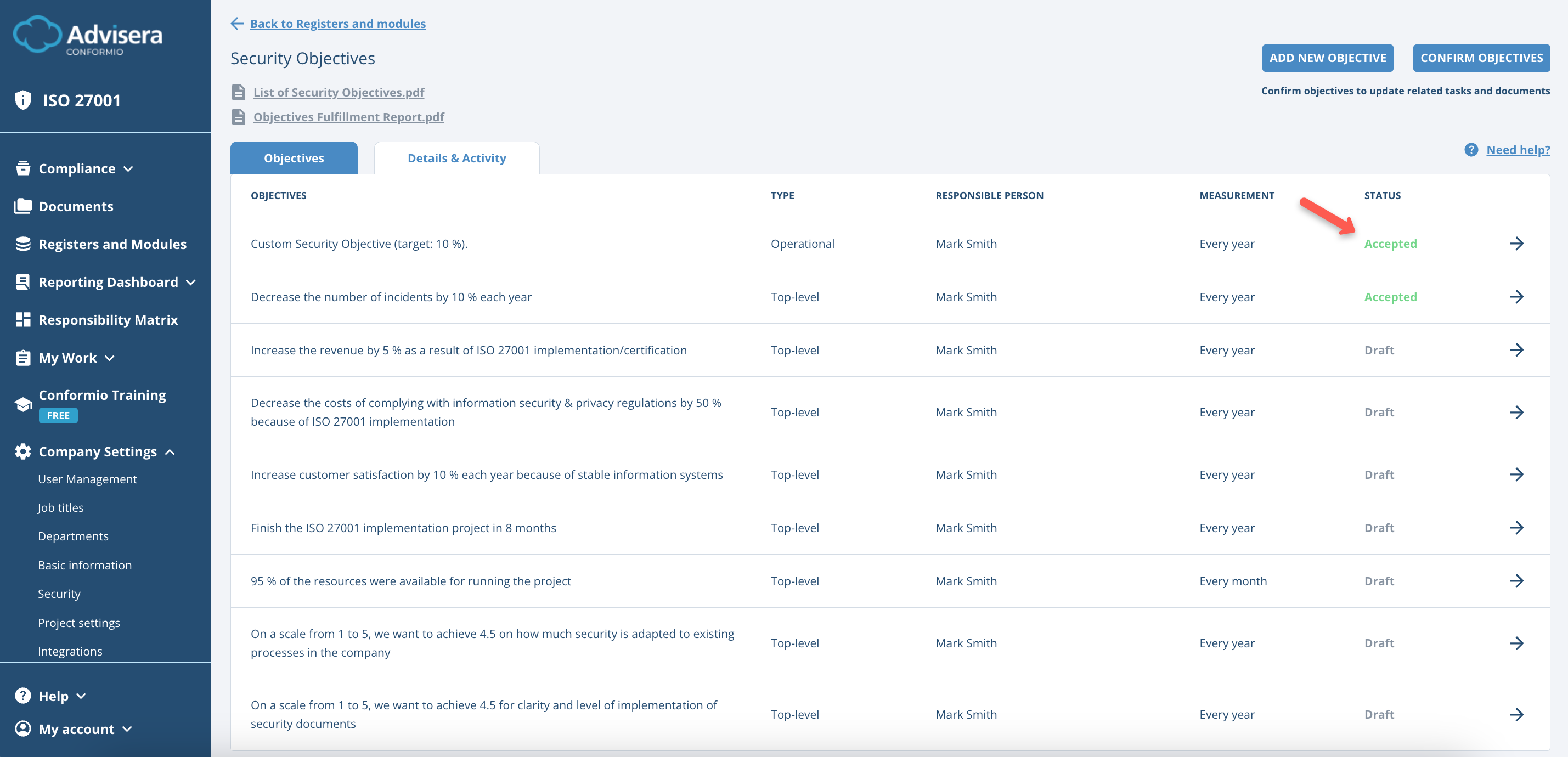Image resolution: width=1568 pixels, height=757 pixels.
Task: Select the Registers and Modules icon
Action: point(22,244)
